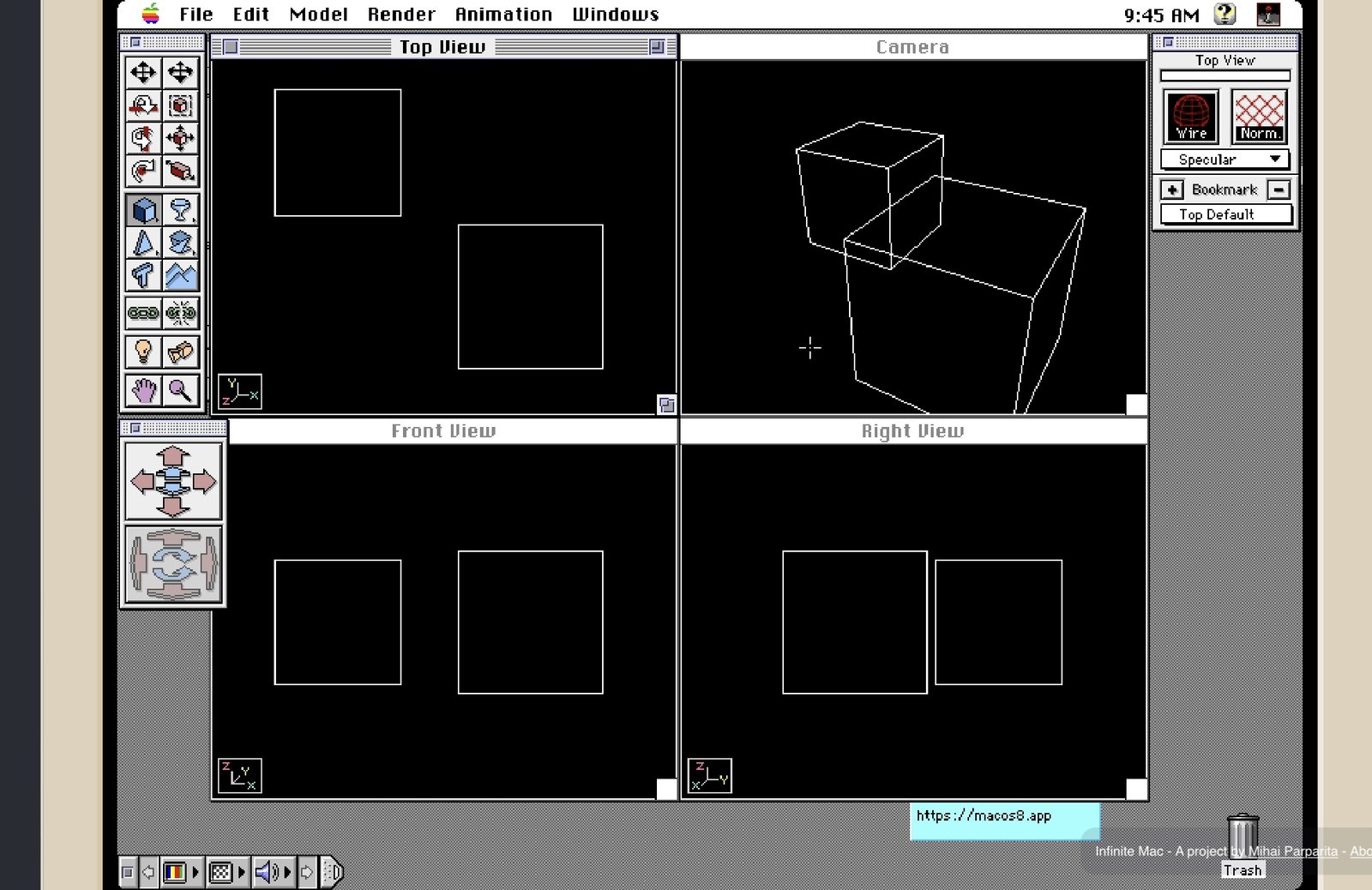The height and width of the screenshot is (890, 1372).
Task: Expand the Control Strip sound volume module
Action: [267, 873]
